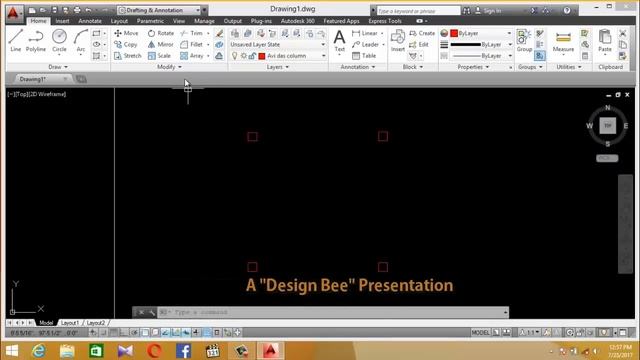The width and height of the screenshot is (640, 360).
Task: Expand the Annotation panel
Action: (x=358, y=67)
